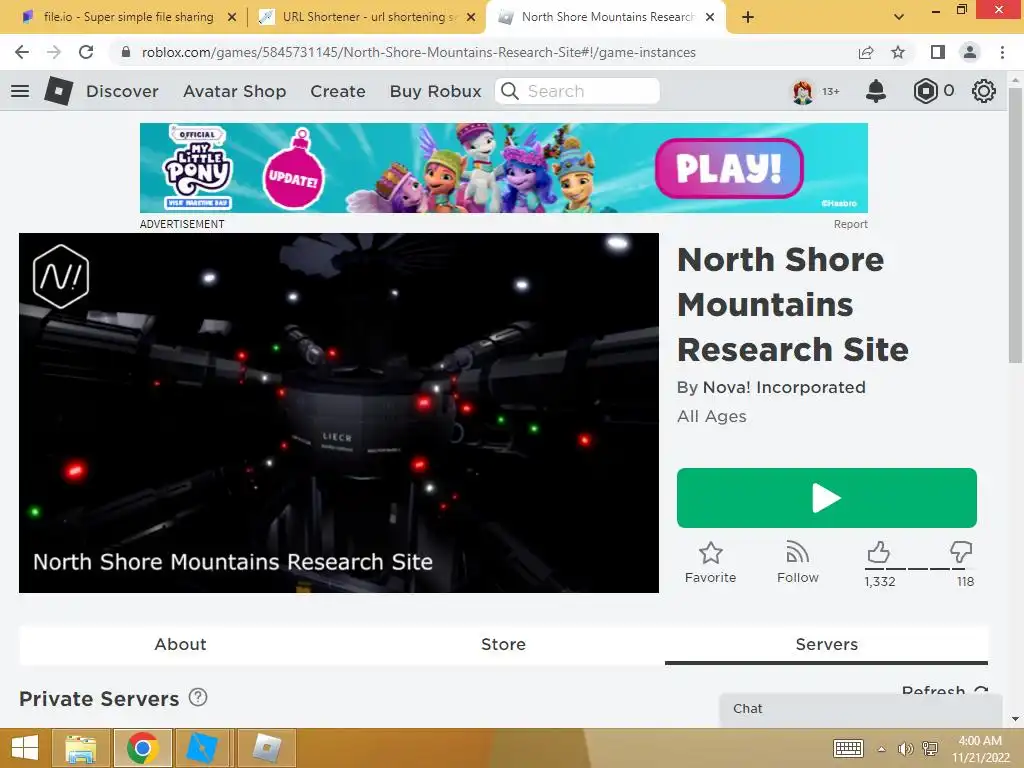This screenshot has height=768, width=1024.
Task: Open Nova! Incorporated creator link
Action: [x=784, y=387]
